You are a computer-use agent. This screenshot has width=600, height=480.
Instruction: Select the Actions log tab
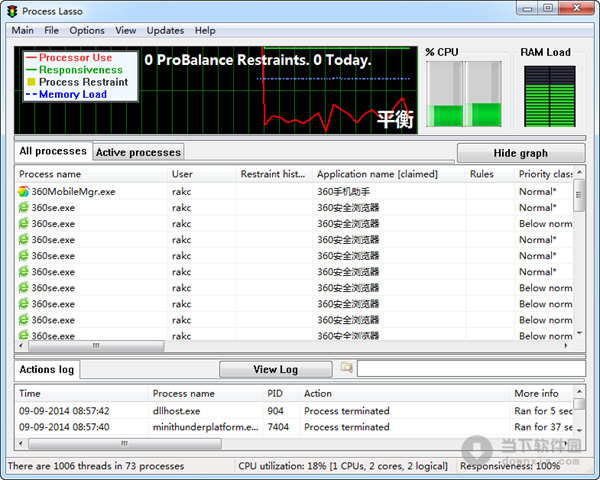(x=47, y=369)
